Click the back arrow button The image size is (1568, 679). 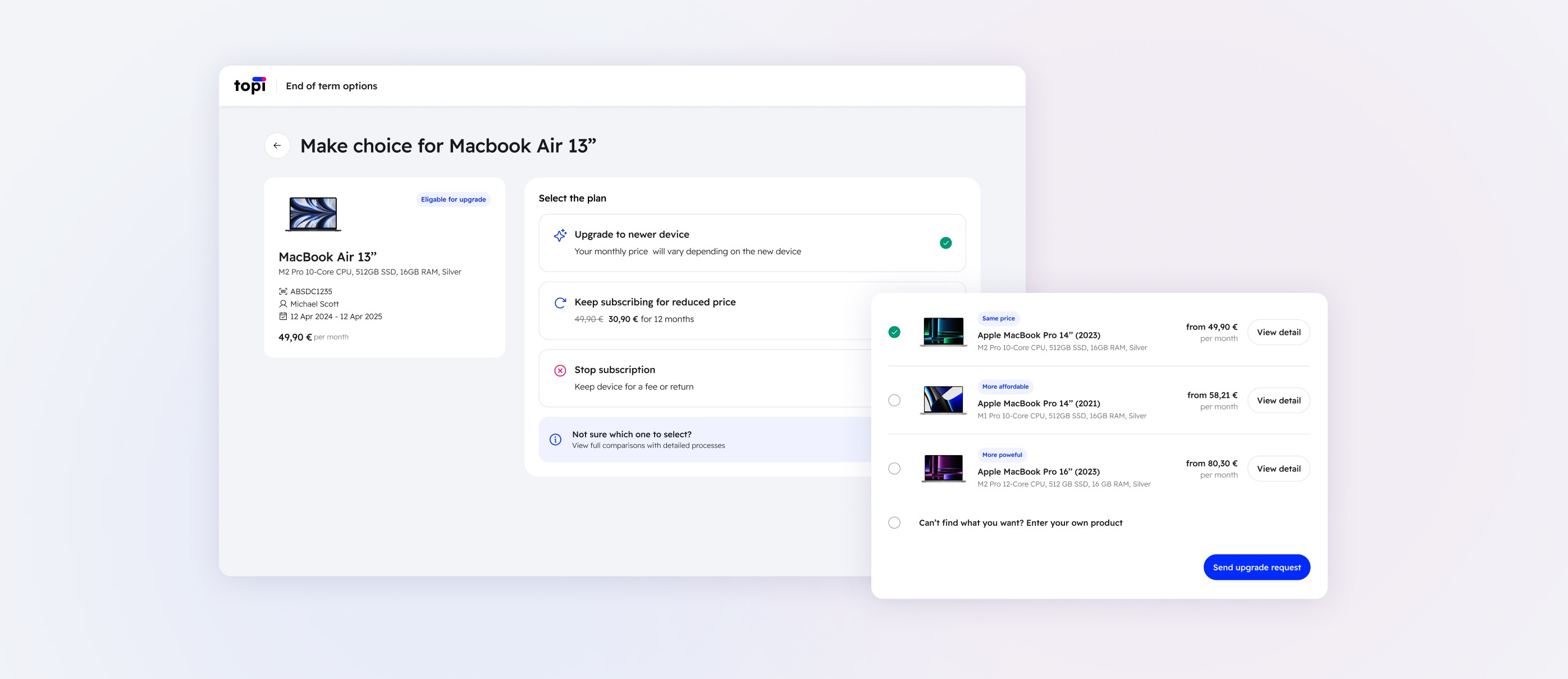pos(277,145)
